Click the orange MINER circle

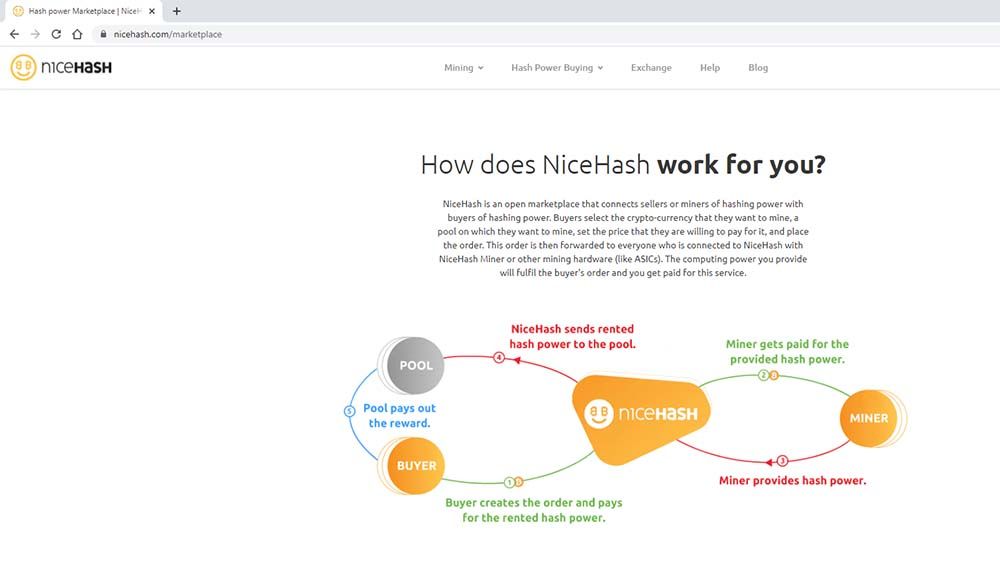(868, 417)
